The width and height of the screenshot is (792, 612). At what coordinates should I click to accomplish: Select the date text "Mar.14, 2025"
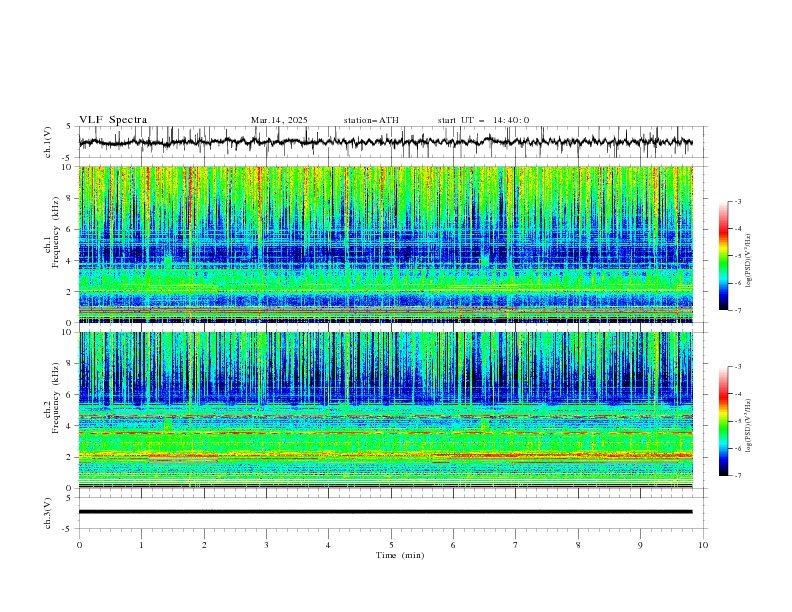(x=279, y=120)
